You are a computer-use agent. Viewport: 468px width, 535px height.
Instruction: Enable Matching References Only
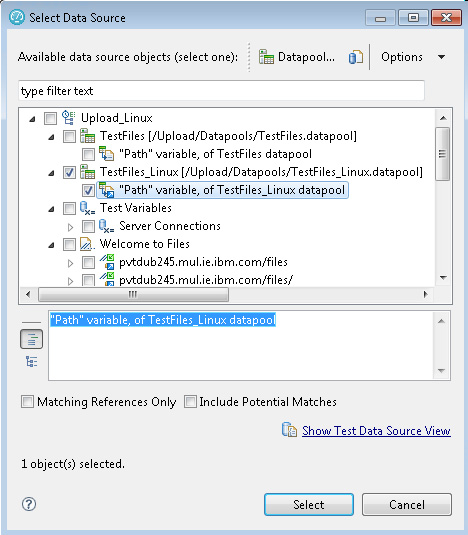(x=27, y=402)
